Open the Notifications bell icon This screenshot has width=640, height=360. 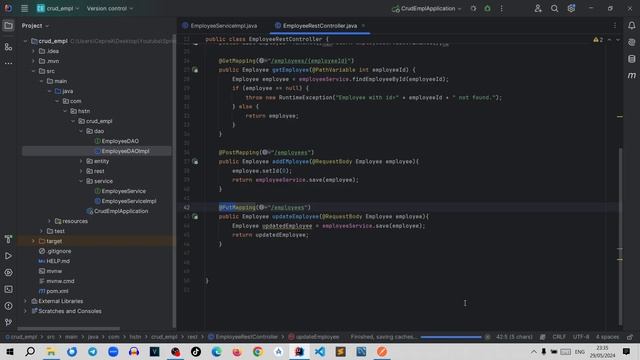pyautogui.click(x=631, y=26)
